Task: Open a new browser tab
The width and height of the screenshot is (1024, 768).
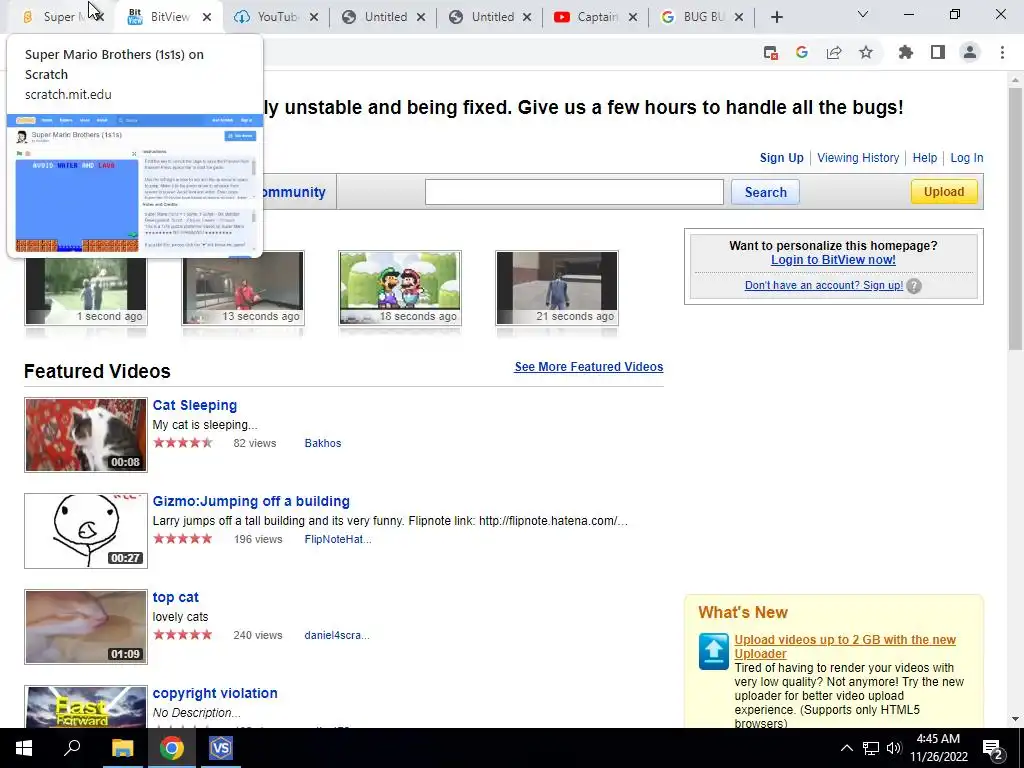Action: tap(776, 17)
